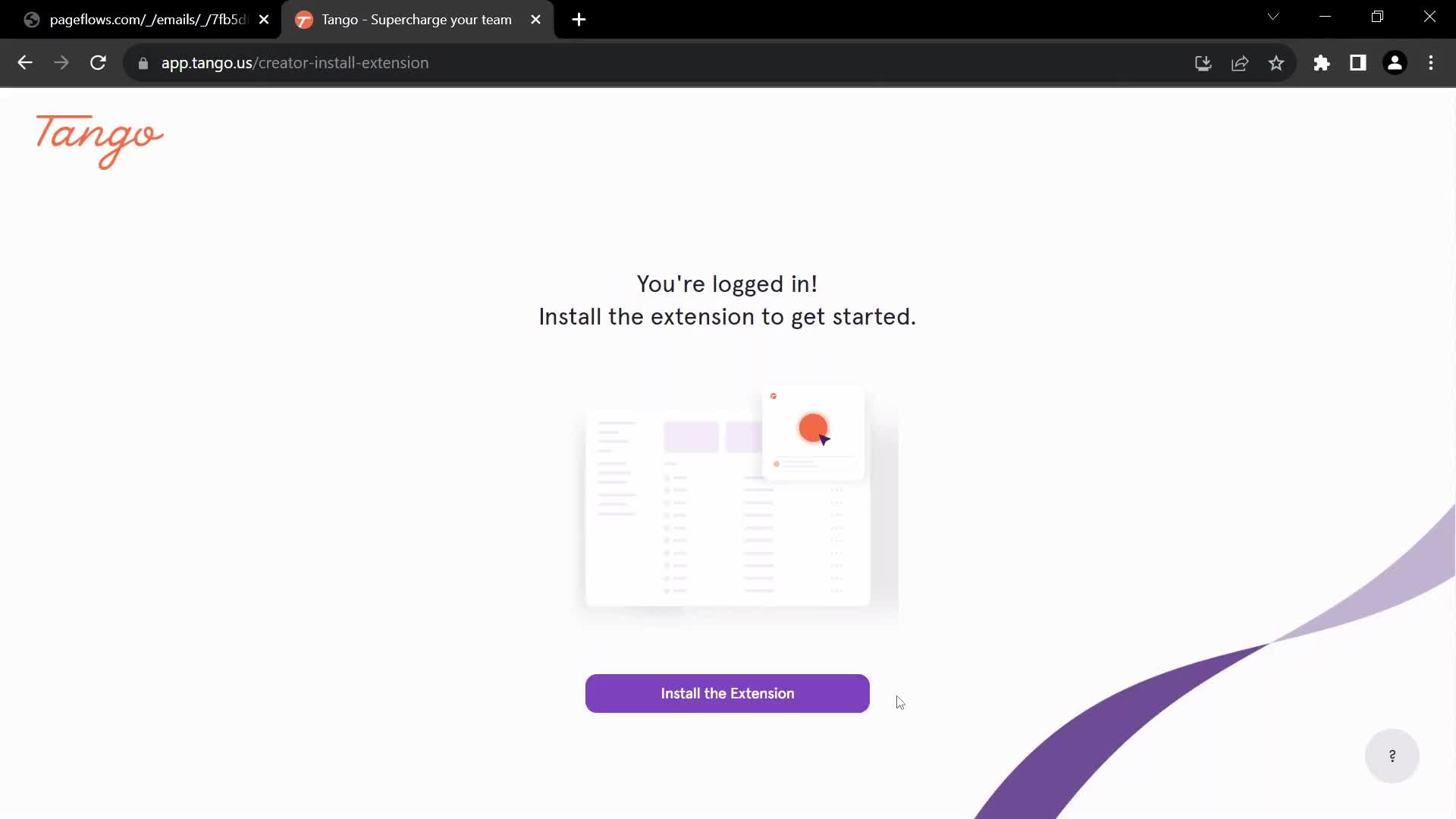Click the browser extensions puzzle icon
Viewport: 1456px width, 819px height.
pos(1322,63)
